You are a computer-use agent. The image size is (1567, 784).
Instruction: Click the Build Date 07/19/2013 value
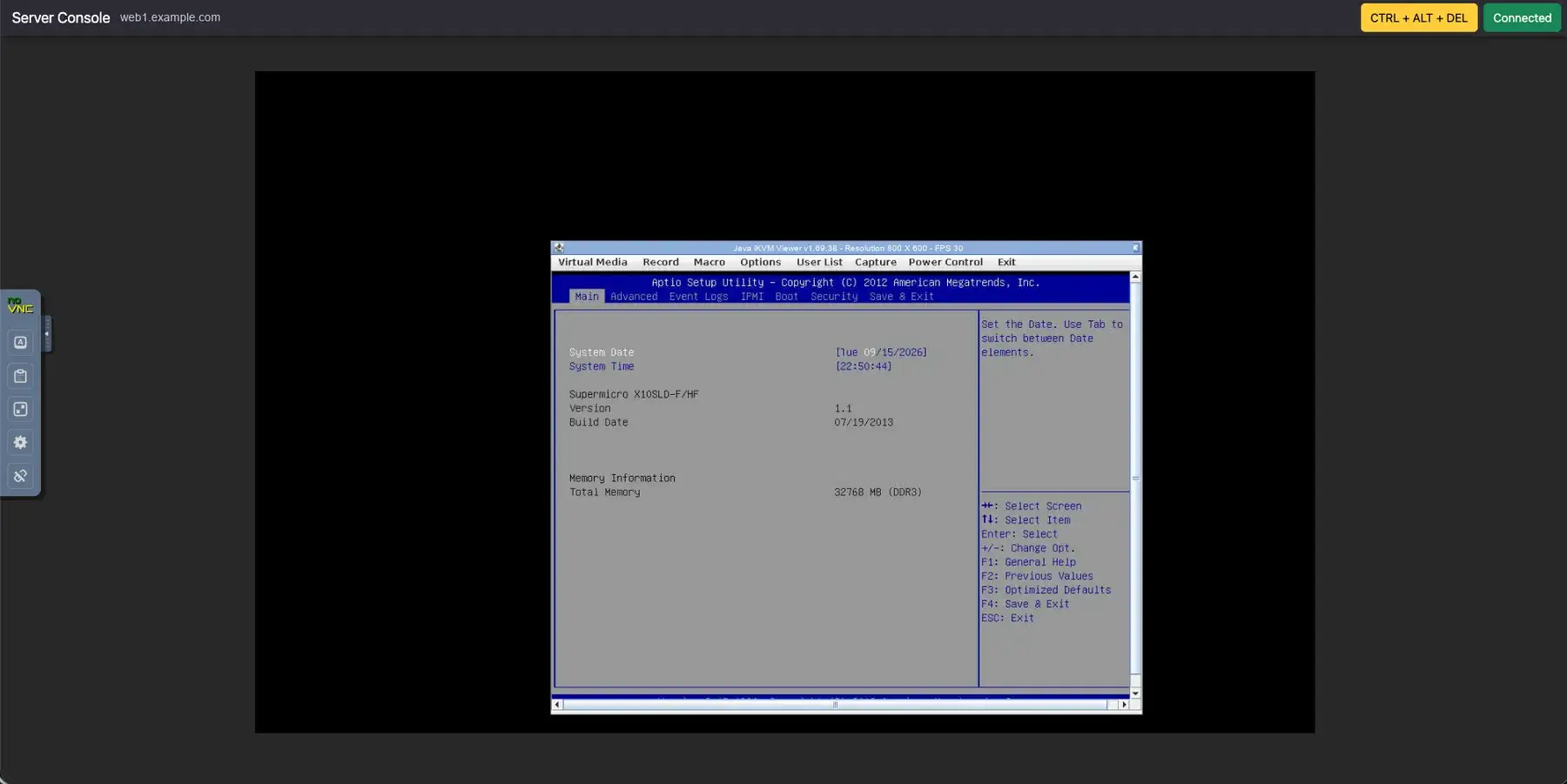point(864,422)
